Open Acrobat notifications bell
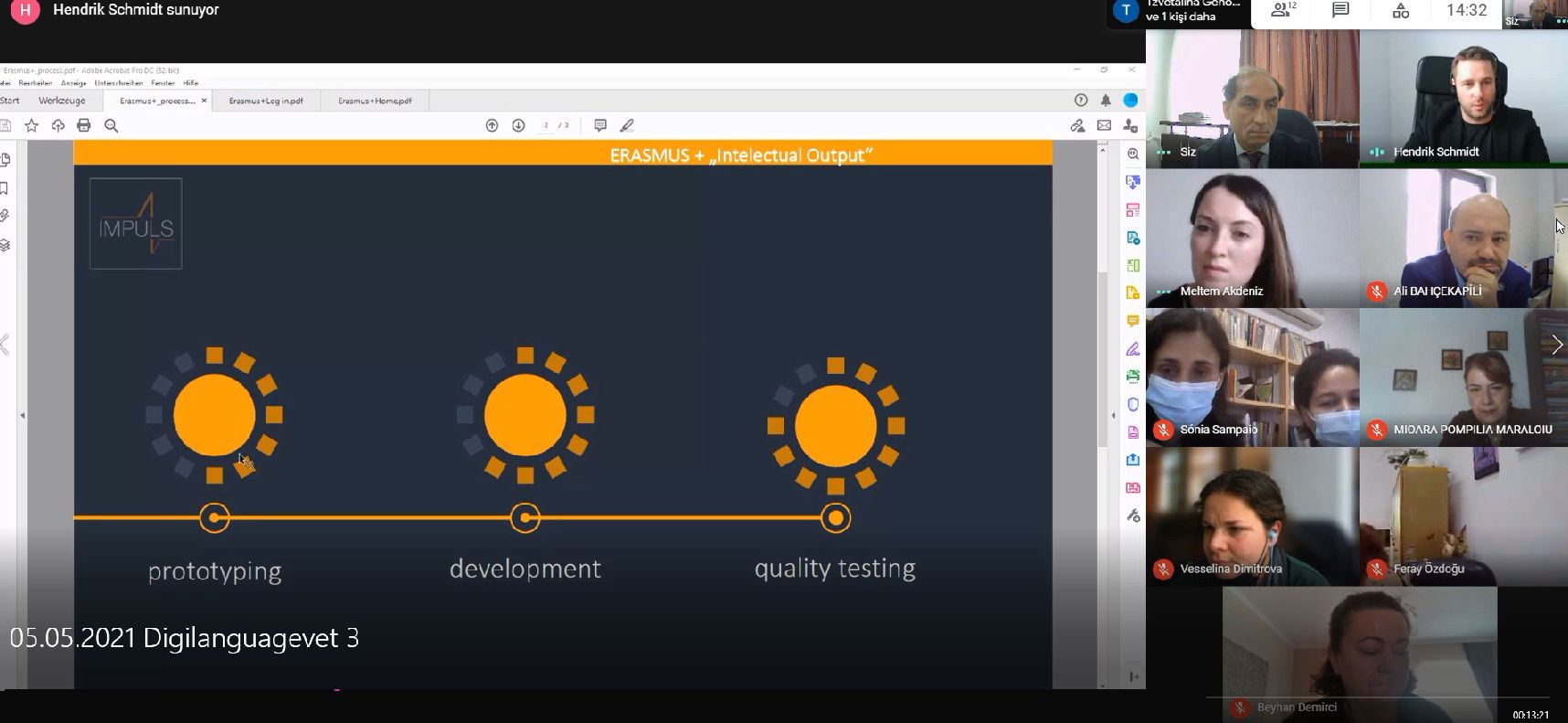 pos(1106,101)
